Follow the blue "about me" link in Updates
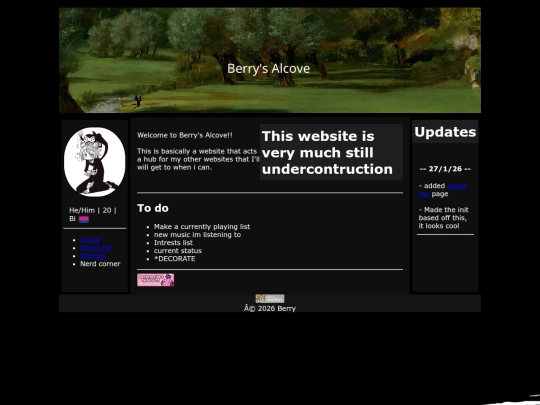 coord(443,190)
